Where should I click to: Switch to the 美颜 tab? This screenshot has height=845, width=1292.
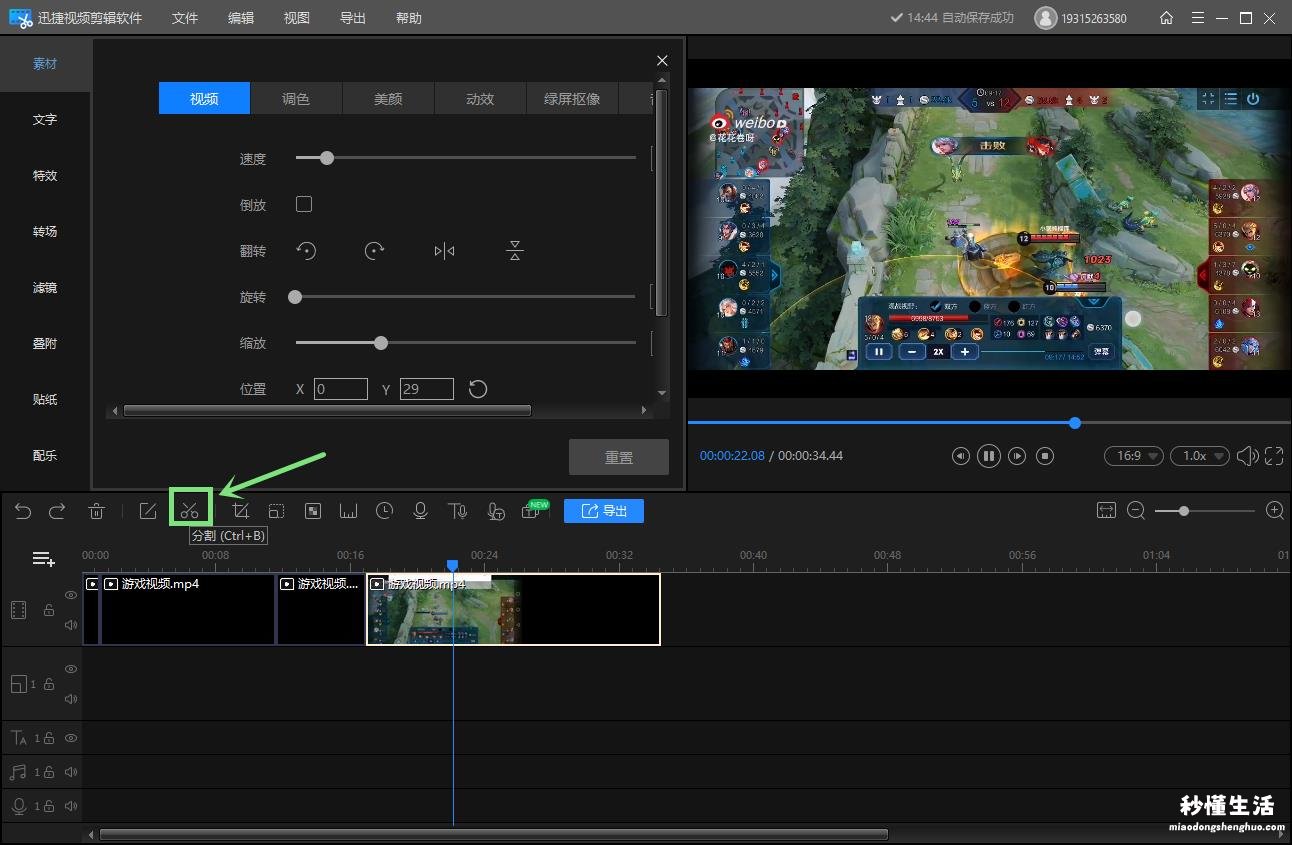(x=388, y=98)
